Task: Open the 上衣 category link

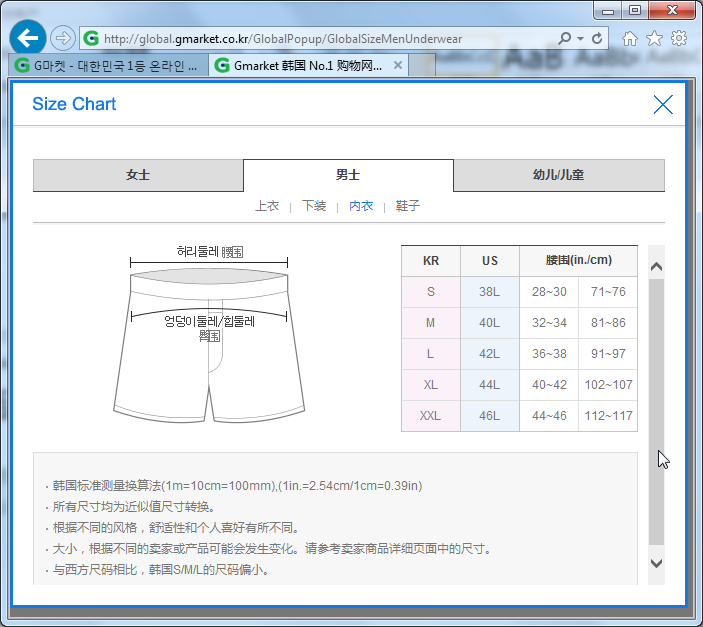Action: click(x=267, y=206)
